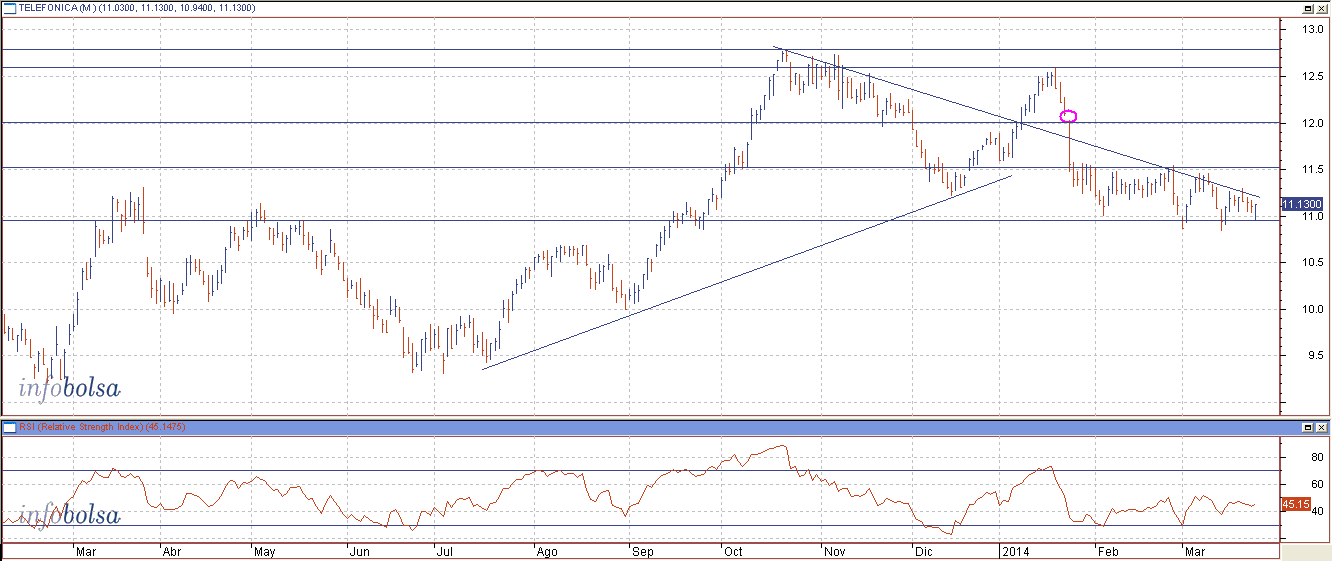The image size is (1332, 561).
Task: Click the 45.15 RSI value tag
Action: tap(1296, 504)
